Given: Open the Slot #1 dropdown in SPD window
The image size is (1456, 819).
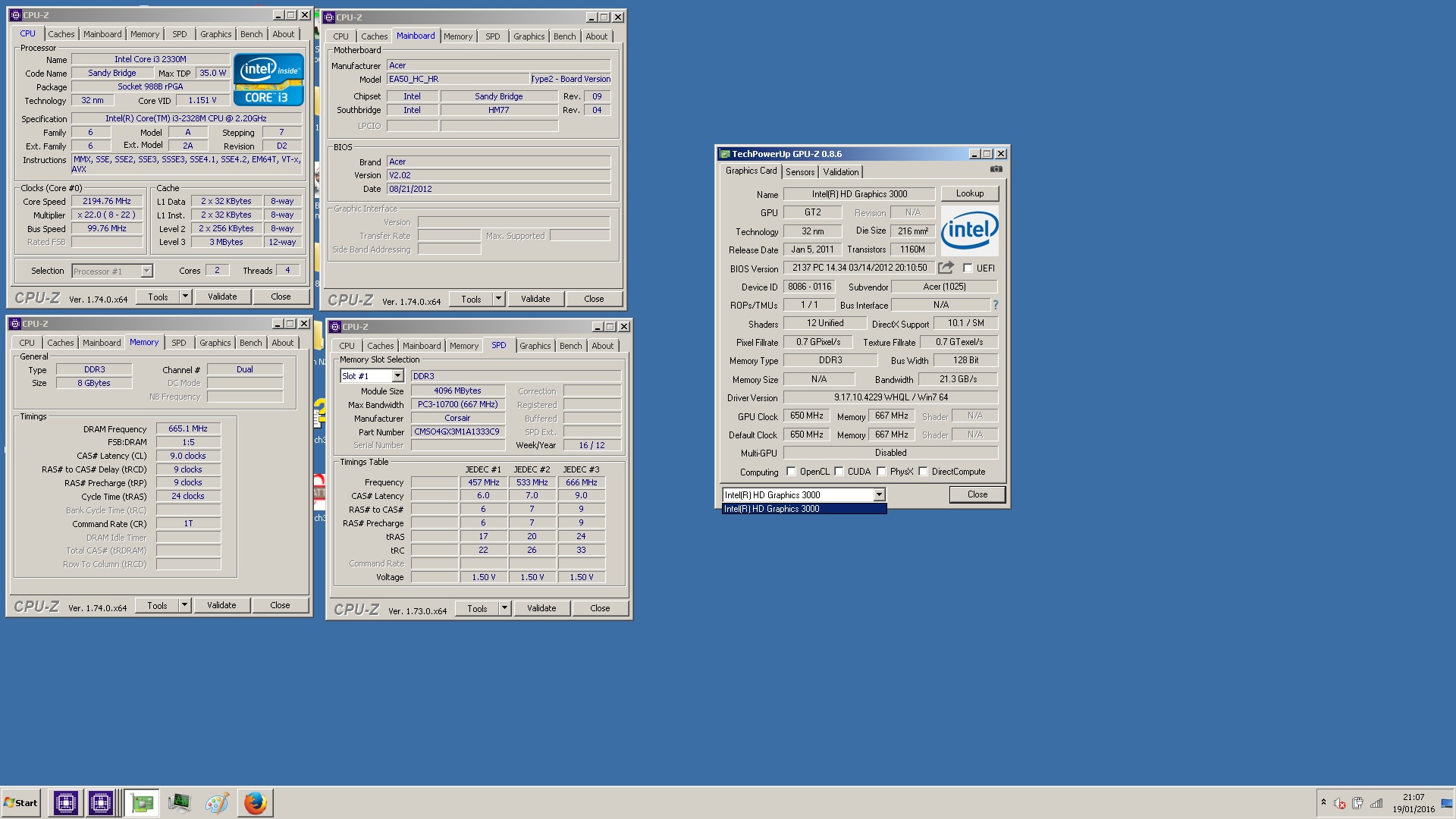Looking at the screenshot, I should coord(397,376).
